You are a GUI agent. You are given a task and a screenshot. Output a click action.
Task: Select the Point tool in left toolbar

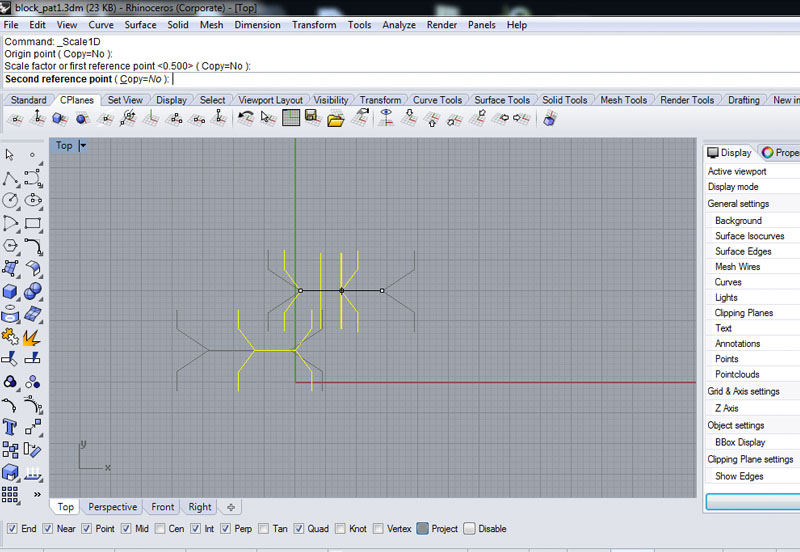32,155
